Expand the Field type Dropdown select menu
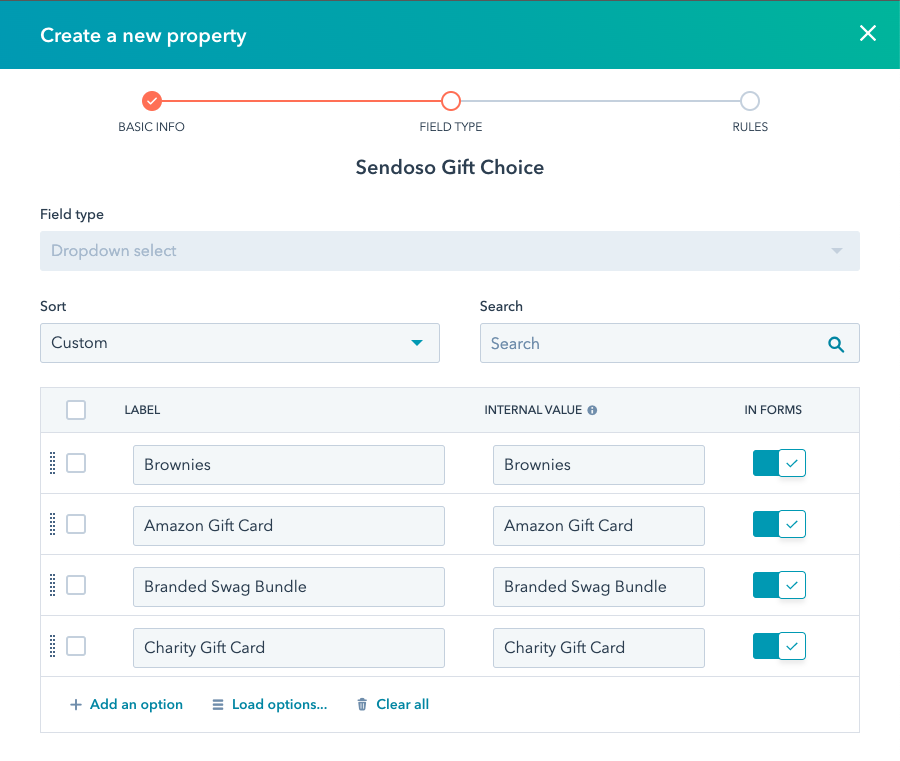This screenshot has height=761, width=900. coord(449,251)
